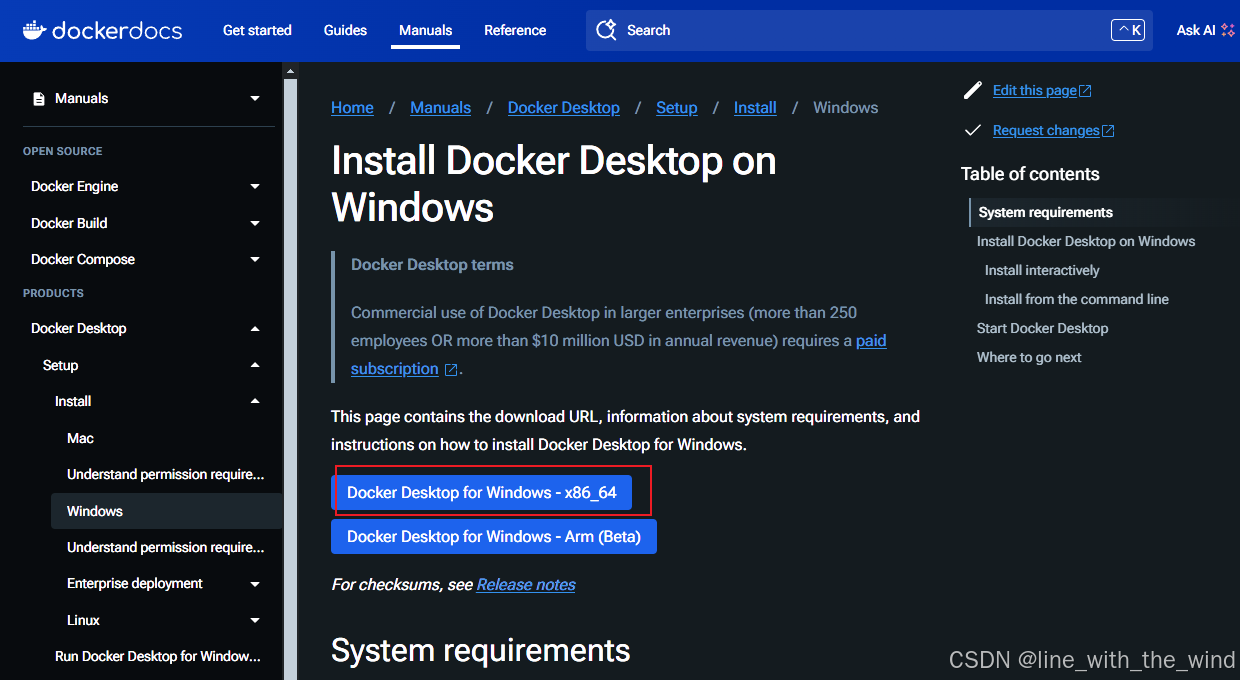Click the dockerdocs wordmark text
The width and height of the screenshot is (1240, 680).
117,30
